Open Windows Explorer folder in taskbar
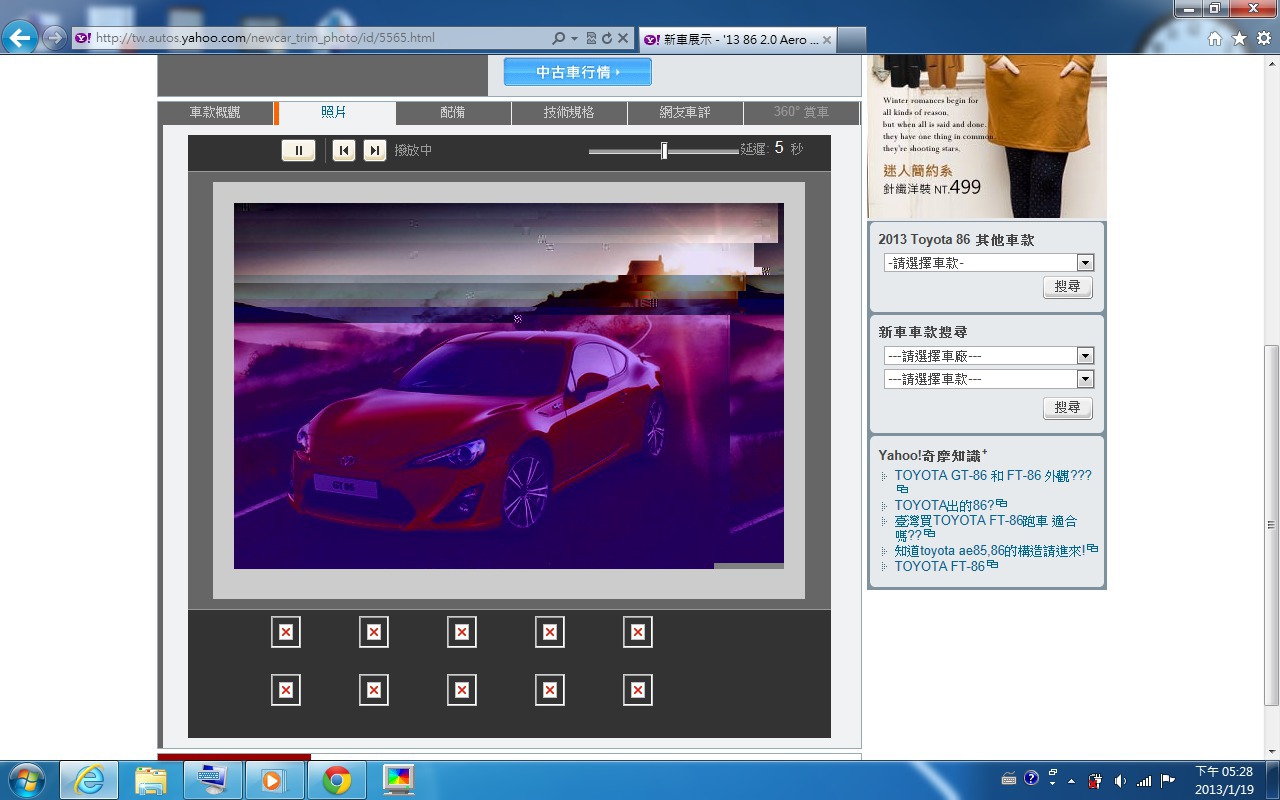Image resolution: width=1280 pixels, height=800 pixels. (x=150, y=780)
